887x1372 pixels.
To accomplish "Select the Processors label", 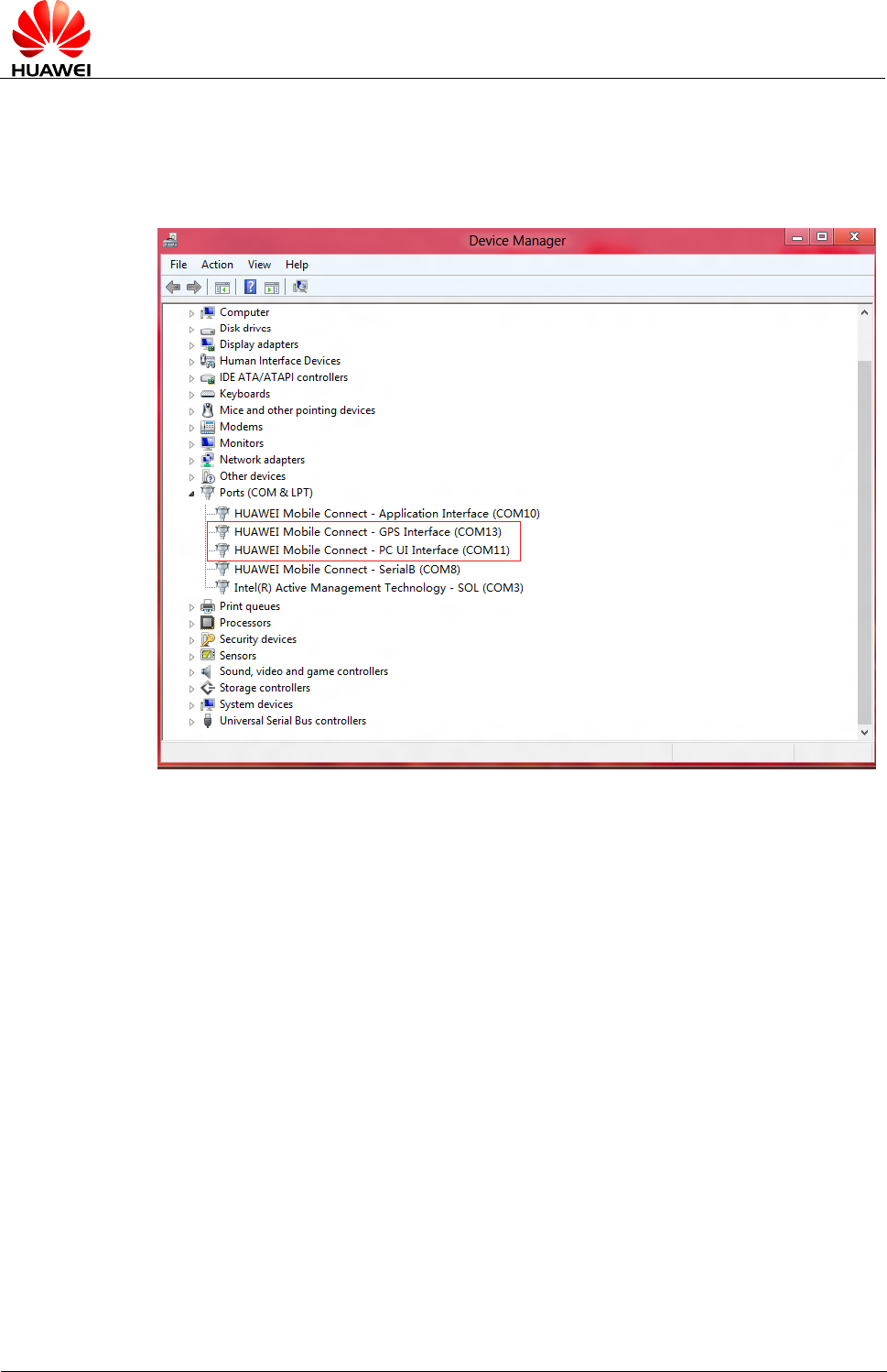I will (245, 623).
